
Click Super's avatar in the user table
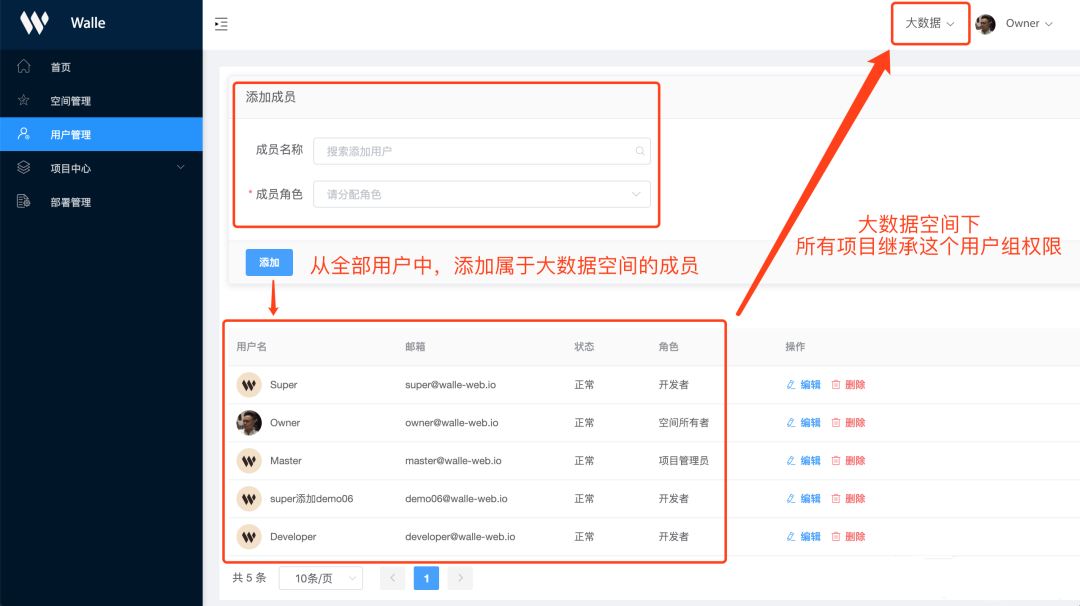tap(249, 385)
